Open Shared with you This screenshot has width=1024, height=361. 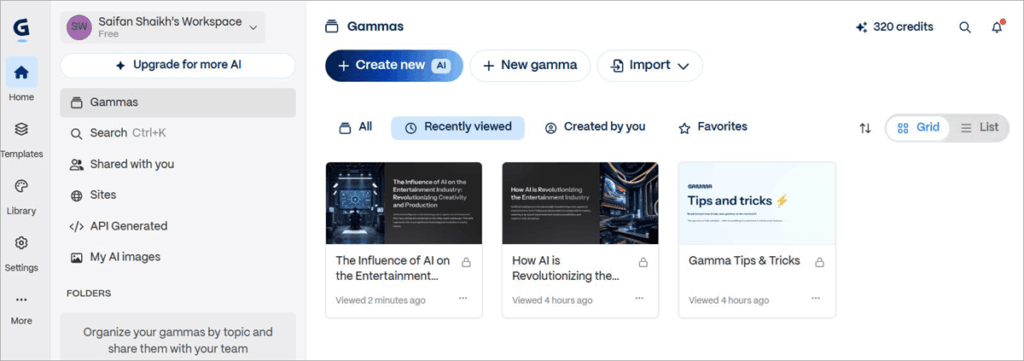[x=178, y=165]
